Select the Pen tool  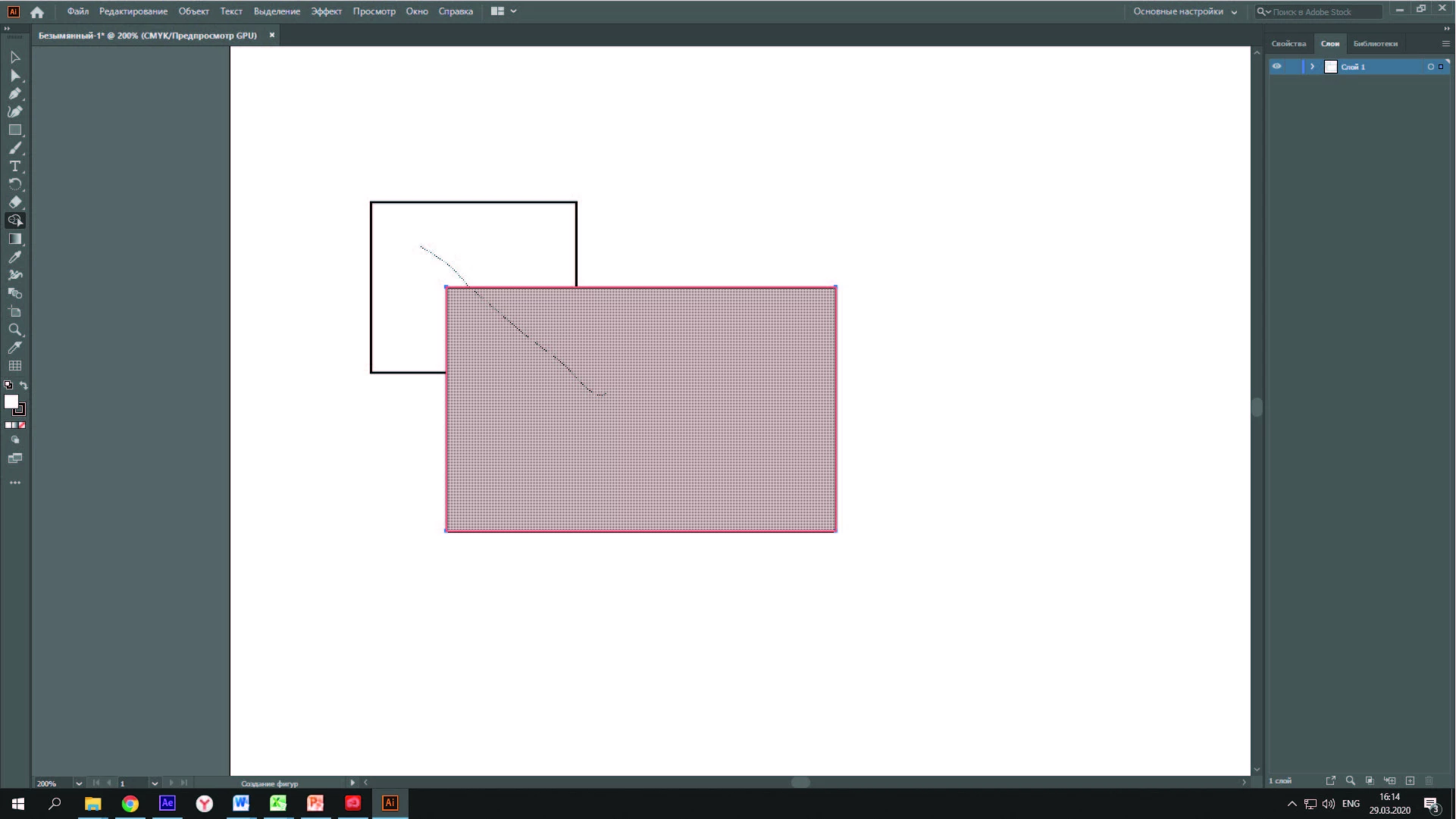click(x=14, y=93)
